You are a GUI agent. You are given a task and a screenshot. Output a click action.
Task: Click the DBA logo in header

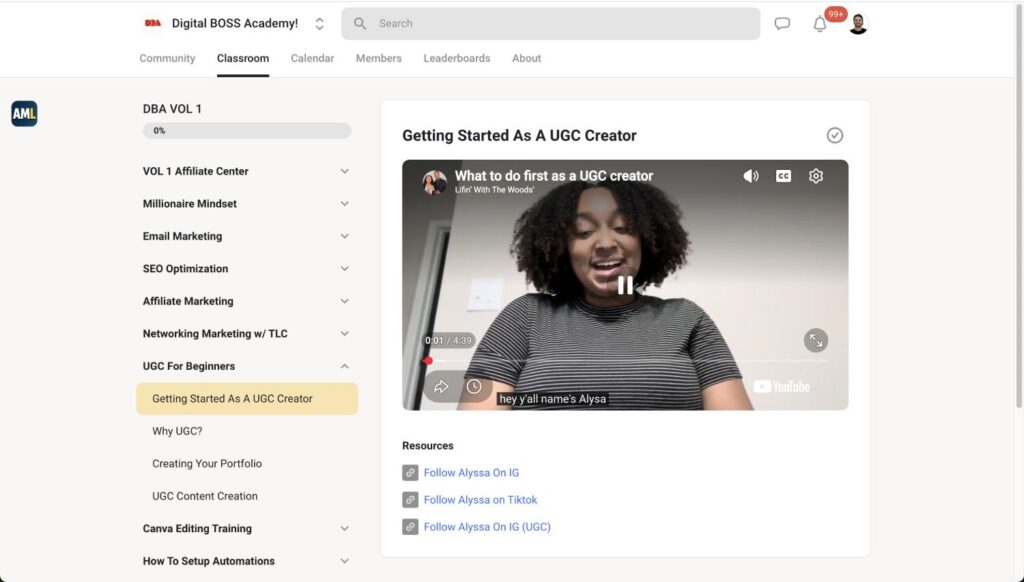pyautogui.click(x=153, y=24)
